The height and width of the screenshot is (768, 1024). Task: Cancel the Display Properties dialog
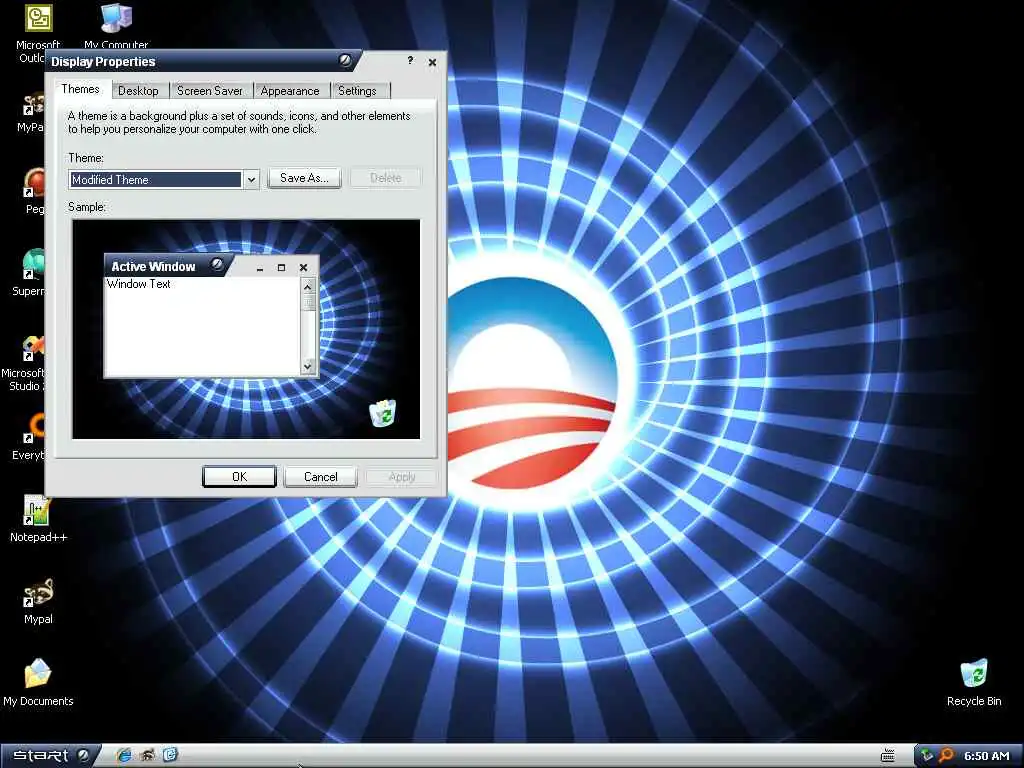click(321, 477)
